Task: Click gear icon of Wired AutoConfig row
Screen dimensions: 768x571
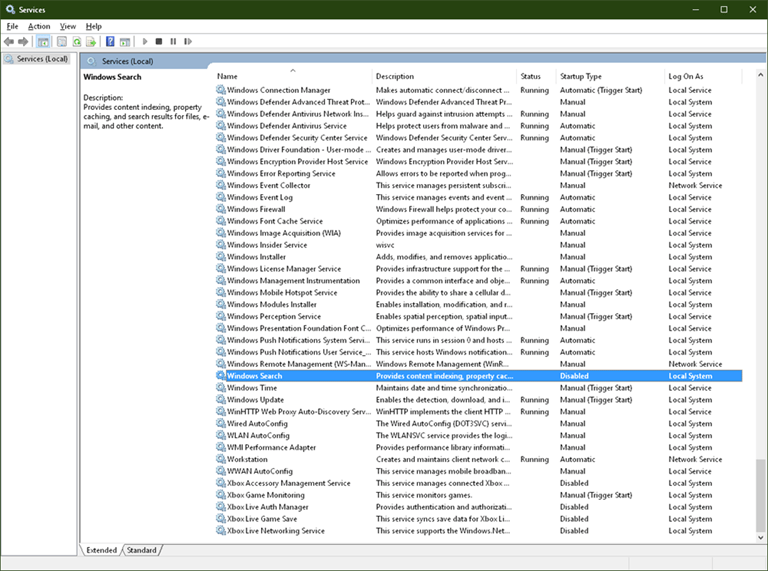Action: pos(221,423)
